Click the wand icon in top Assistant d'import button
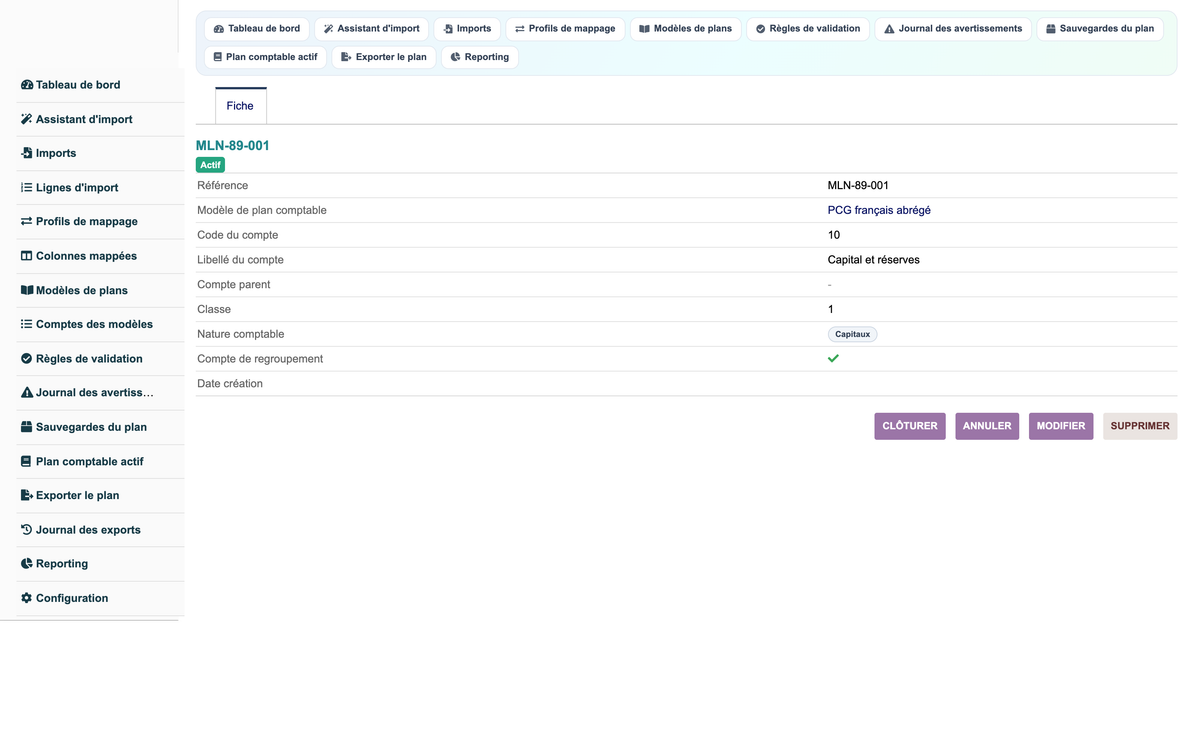This screenshot has width=1200, height=743. click(328, 29)
